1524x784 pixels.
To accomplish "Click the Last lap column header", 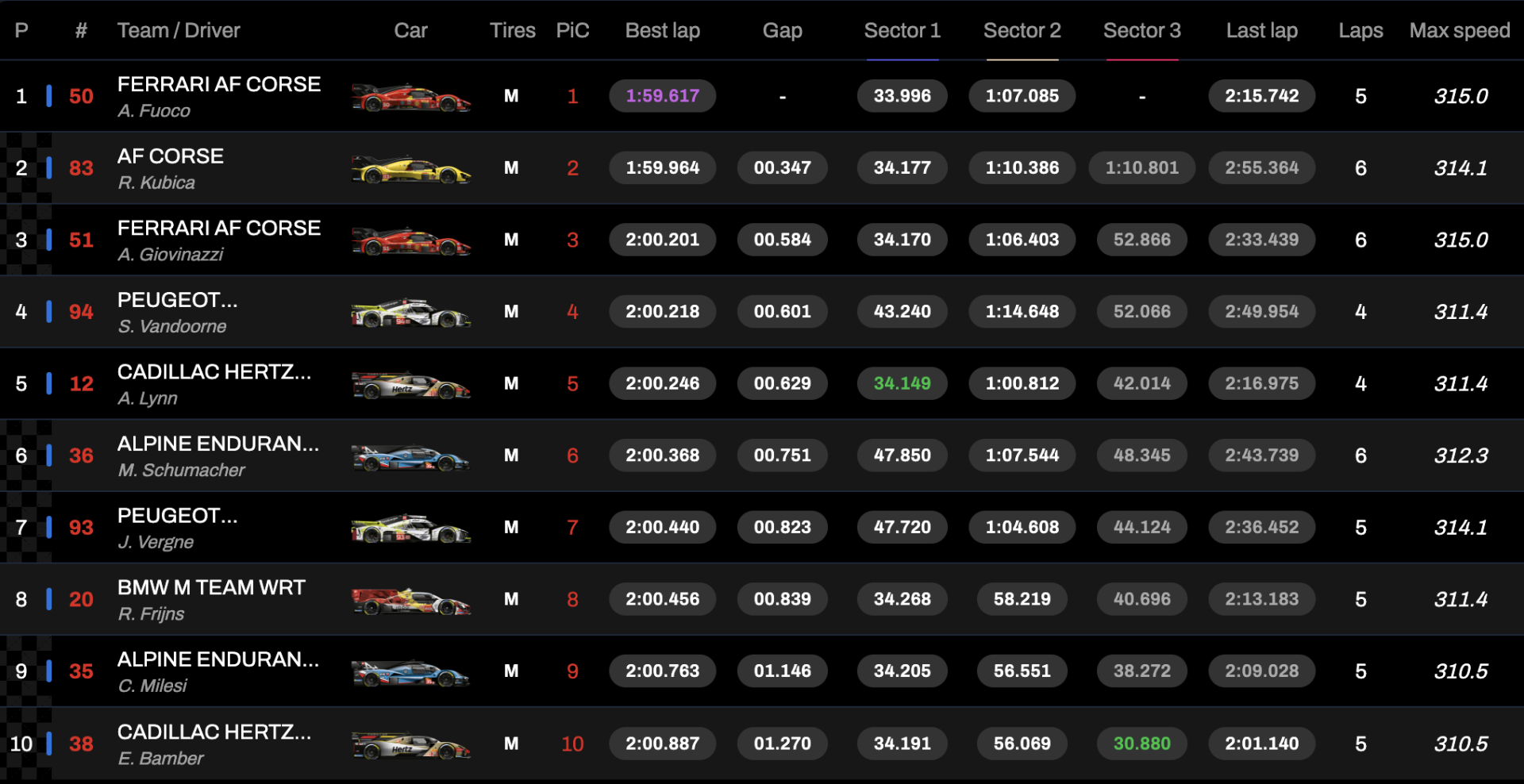I will tap(1262, 31).
